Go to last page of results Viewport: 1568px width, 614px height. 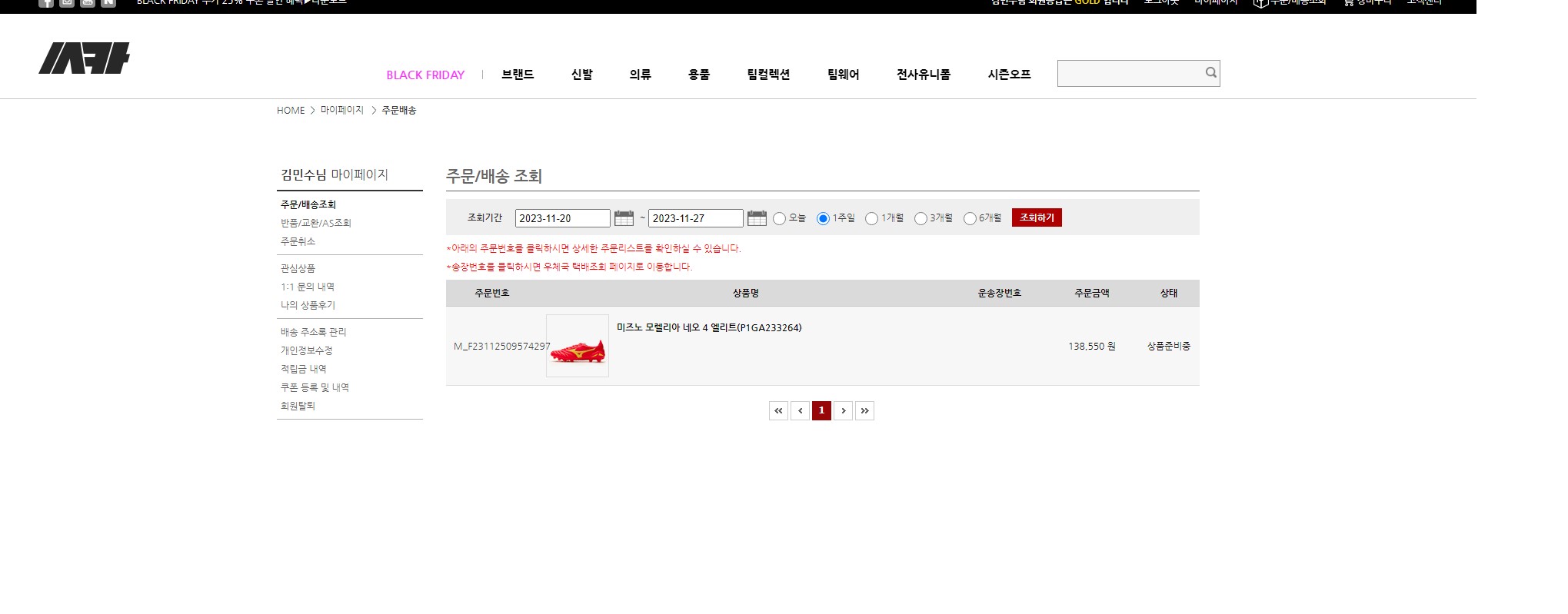click(x=864, y=410)
